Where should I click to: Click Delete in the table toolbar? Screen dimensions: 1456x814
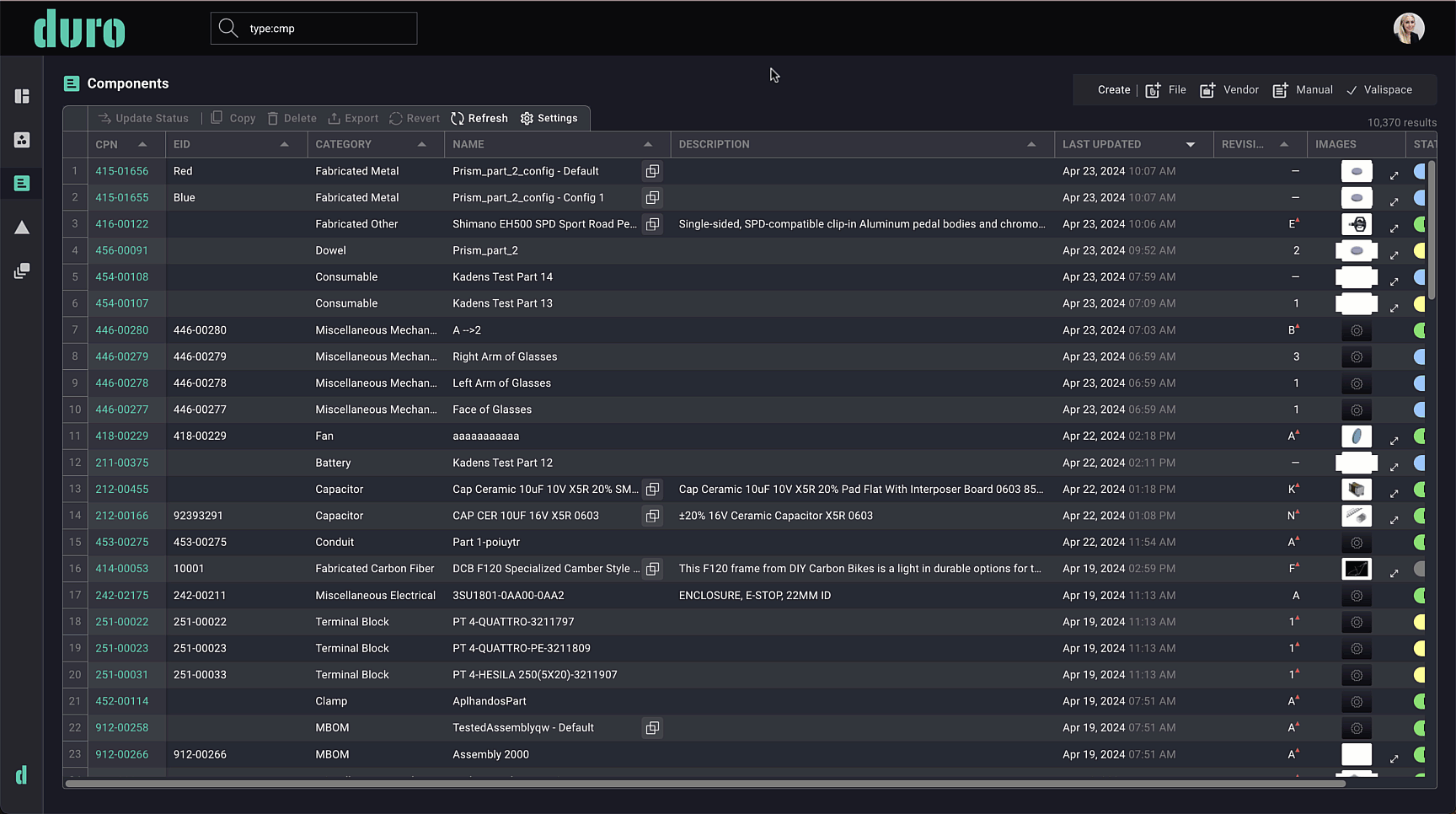292,118
